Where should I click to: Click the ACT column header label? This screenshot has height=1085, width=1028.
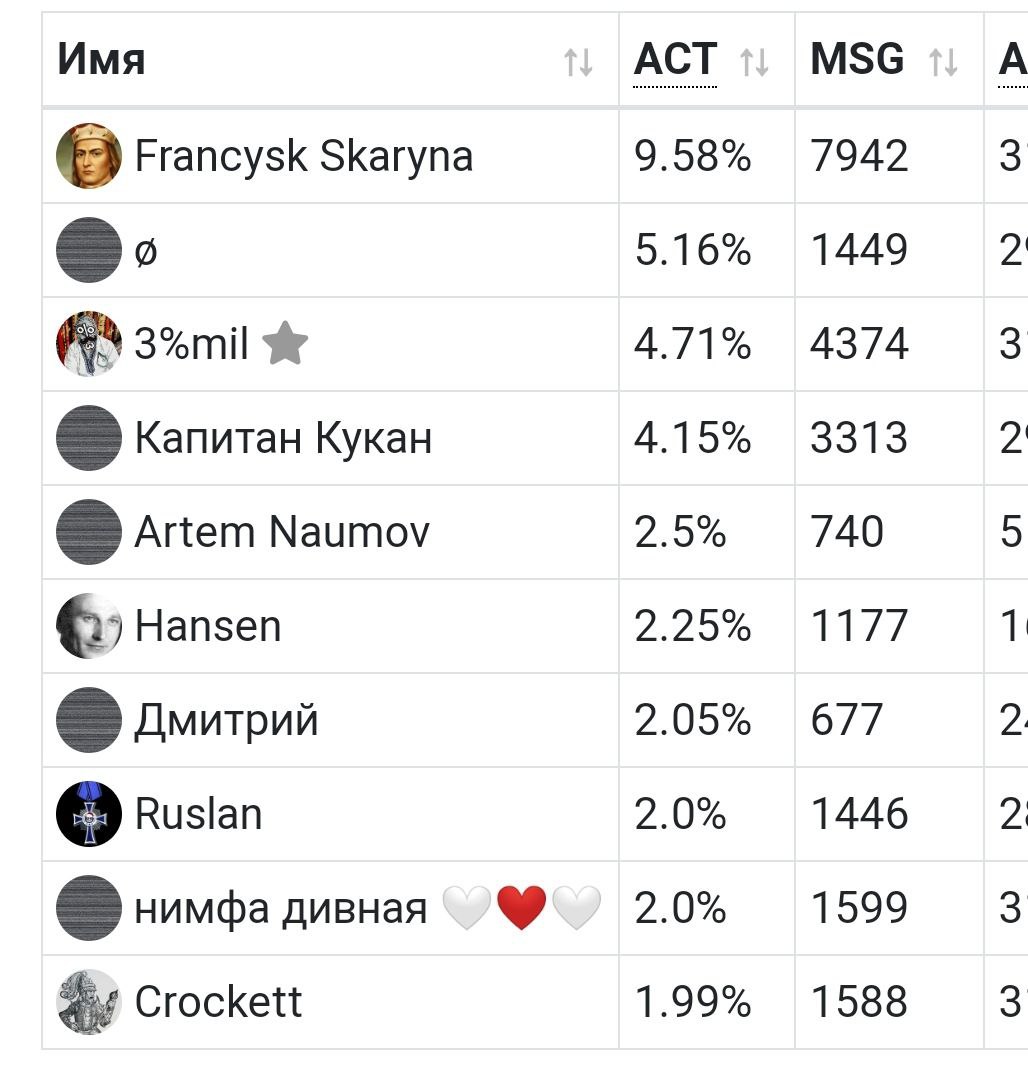point(675,60)
